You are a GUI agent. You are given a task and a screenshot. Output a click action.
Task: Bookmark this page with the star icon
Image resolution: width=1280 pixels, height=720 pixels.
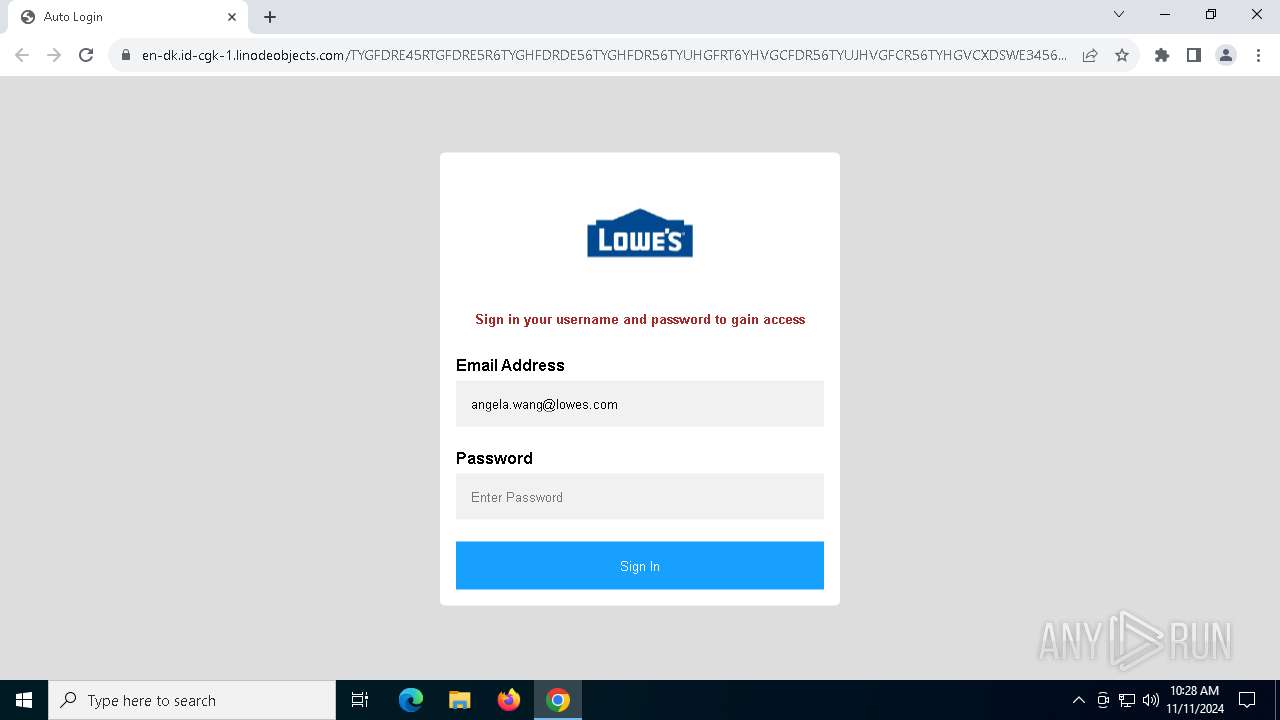click(1122, 55)
